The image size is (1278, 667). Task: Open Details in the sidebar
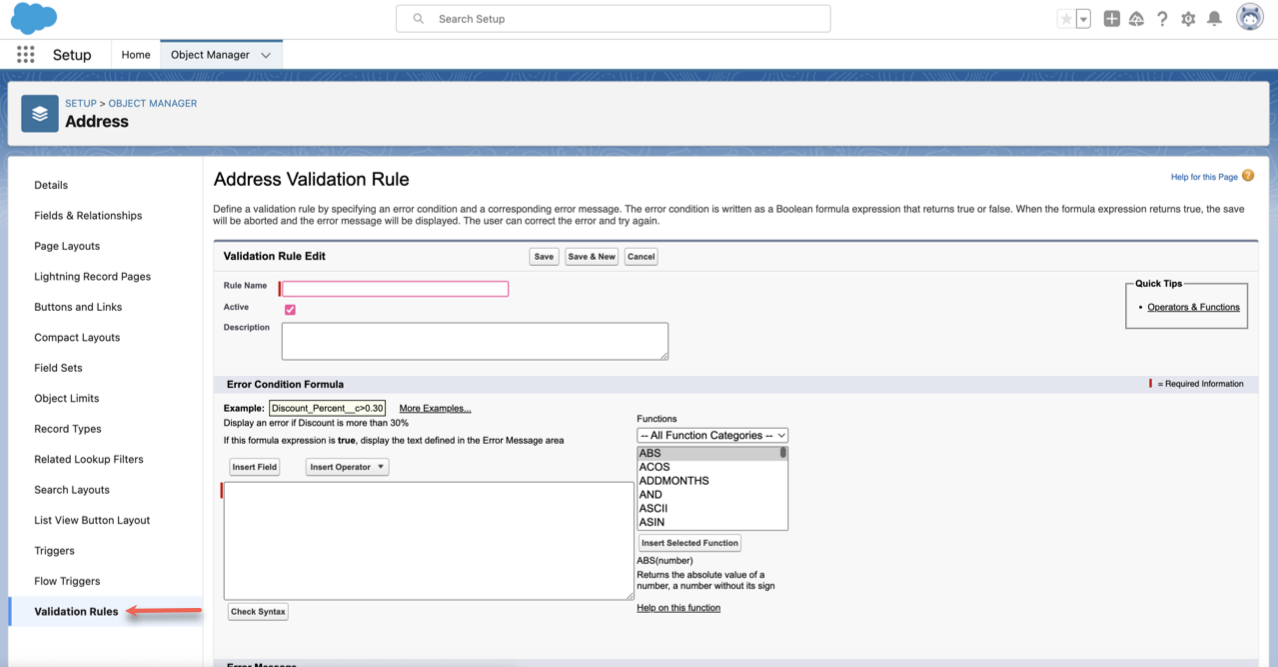point(51,185)
